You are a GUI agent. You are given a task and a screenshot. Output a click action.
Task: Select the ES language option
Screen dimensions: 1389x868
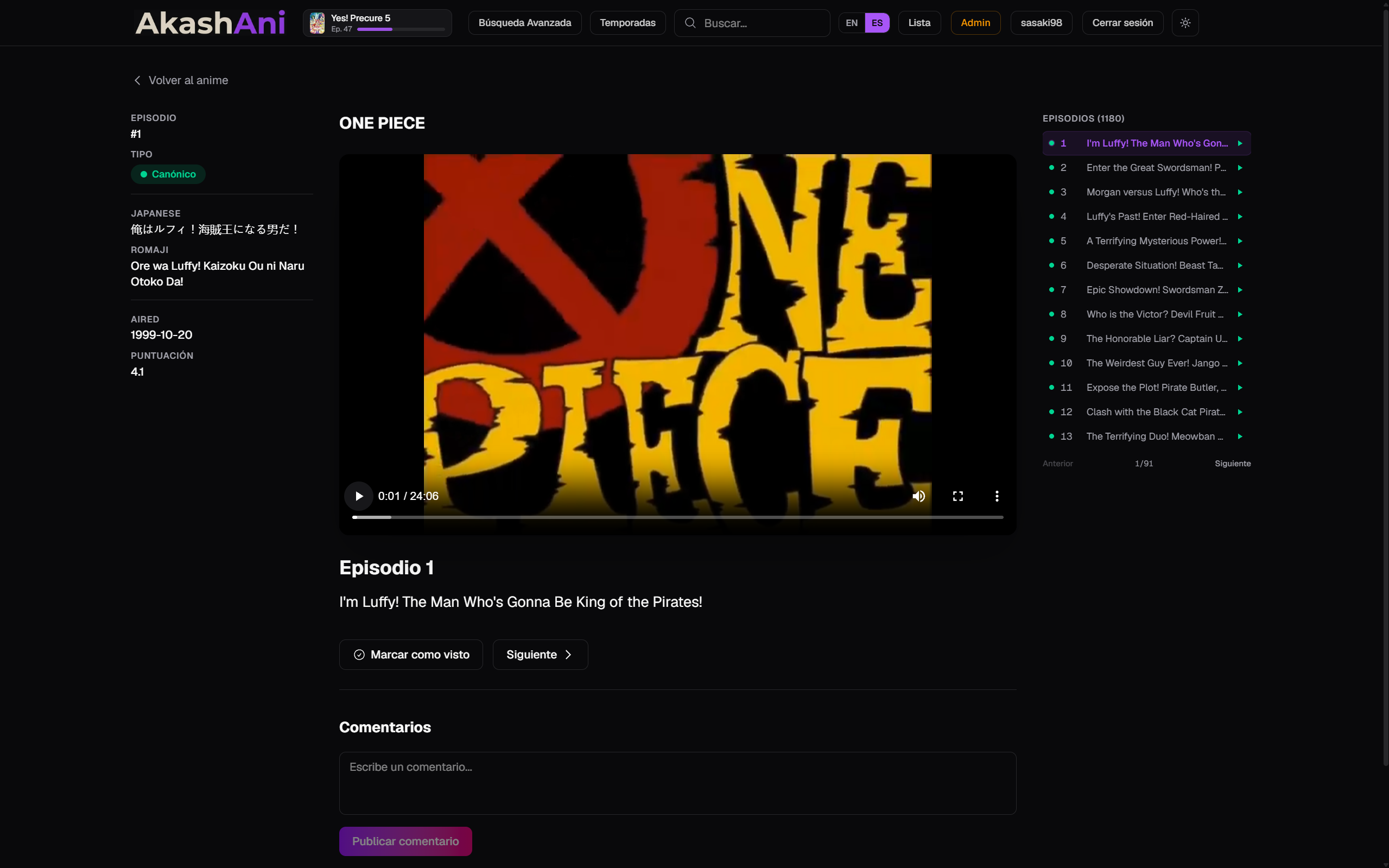[x=877, y=23]
